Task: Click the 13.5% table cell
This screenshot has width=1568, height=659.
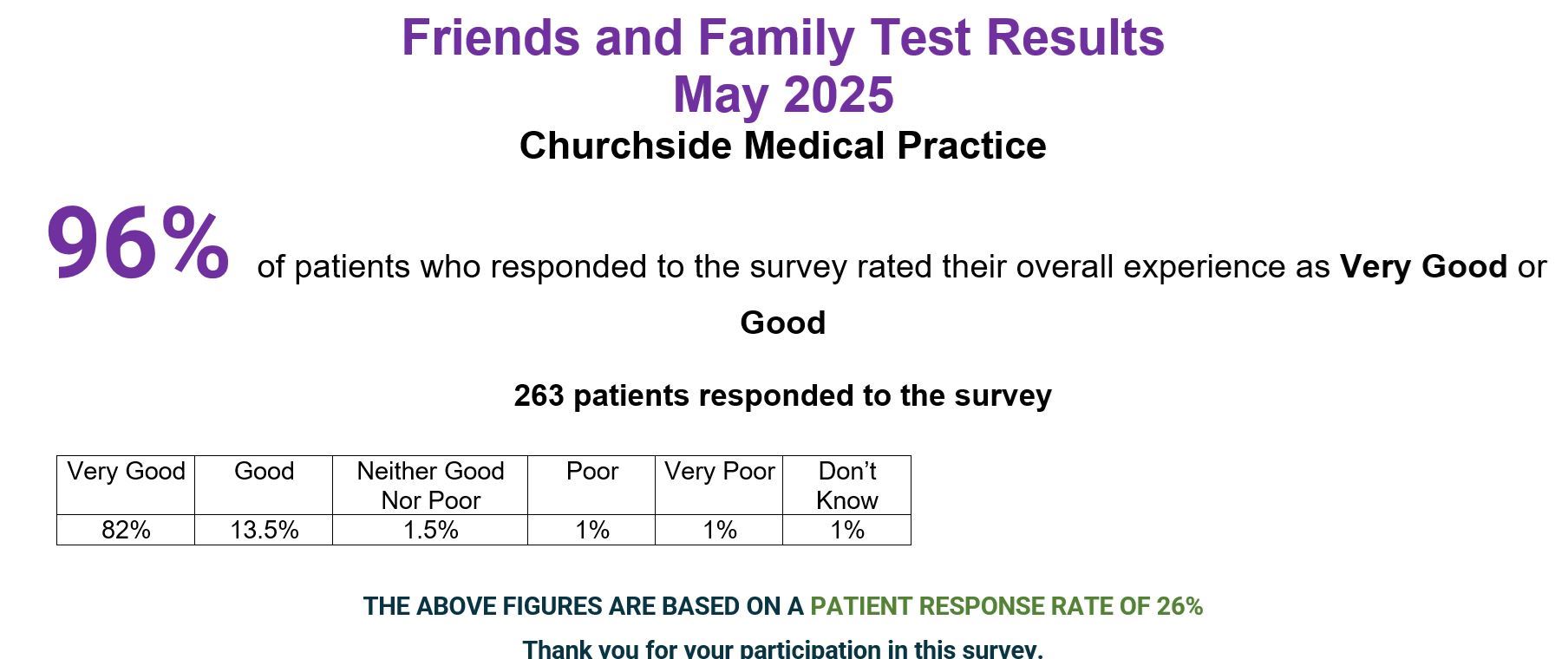Action: (x=264, y=530)
